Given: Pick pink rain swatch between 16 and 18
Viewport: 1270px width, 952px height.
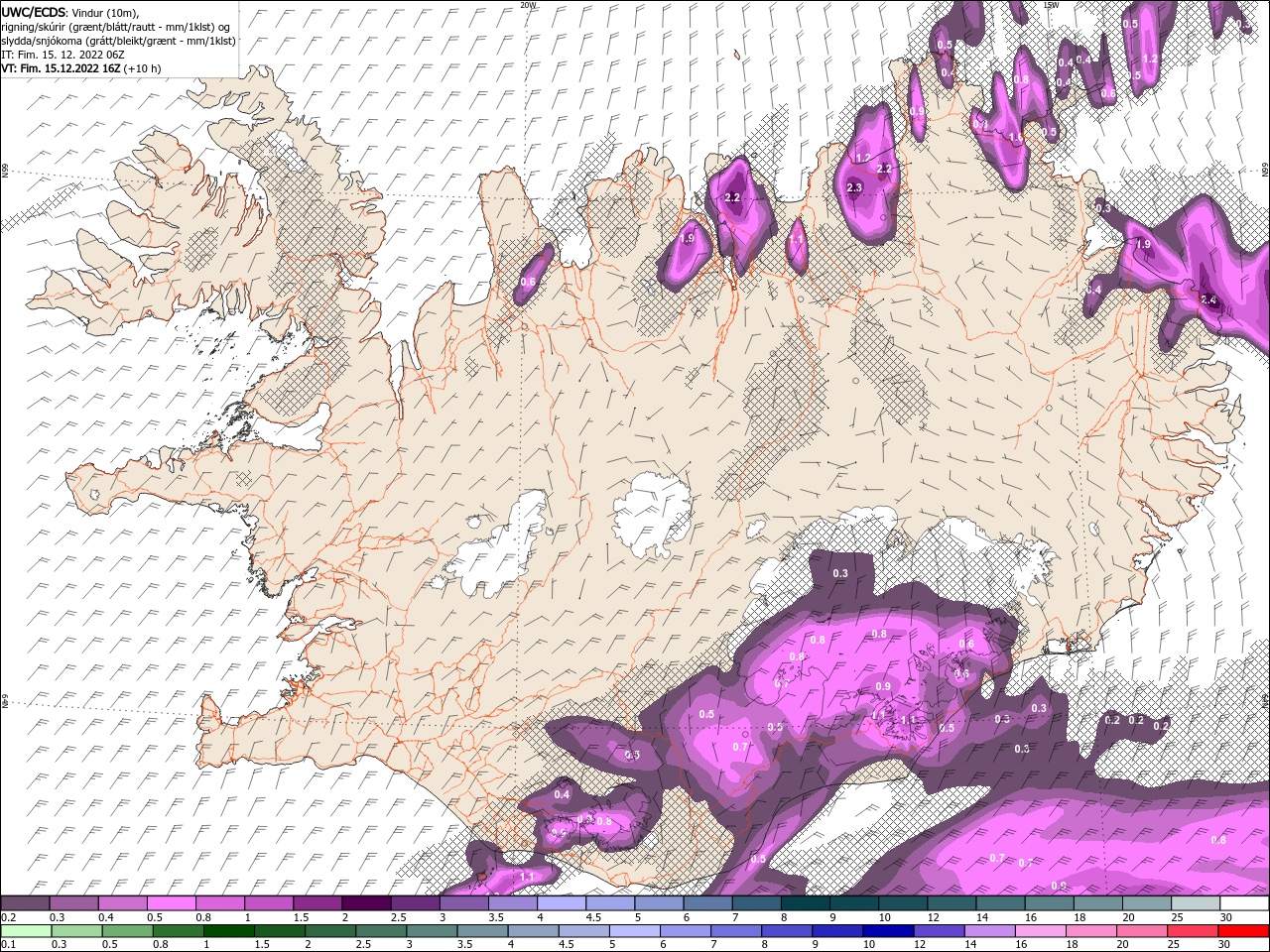Looking at the screenshot, I should click(1042, 932).
